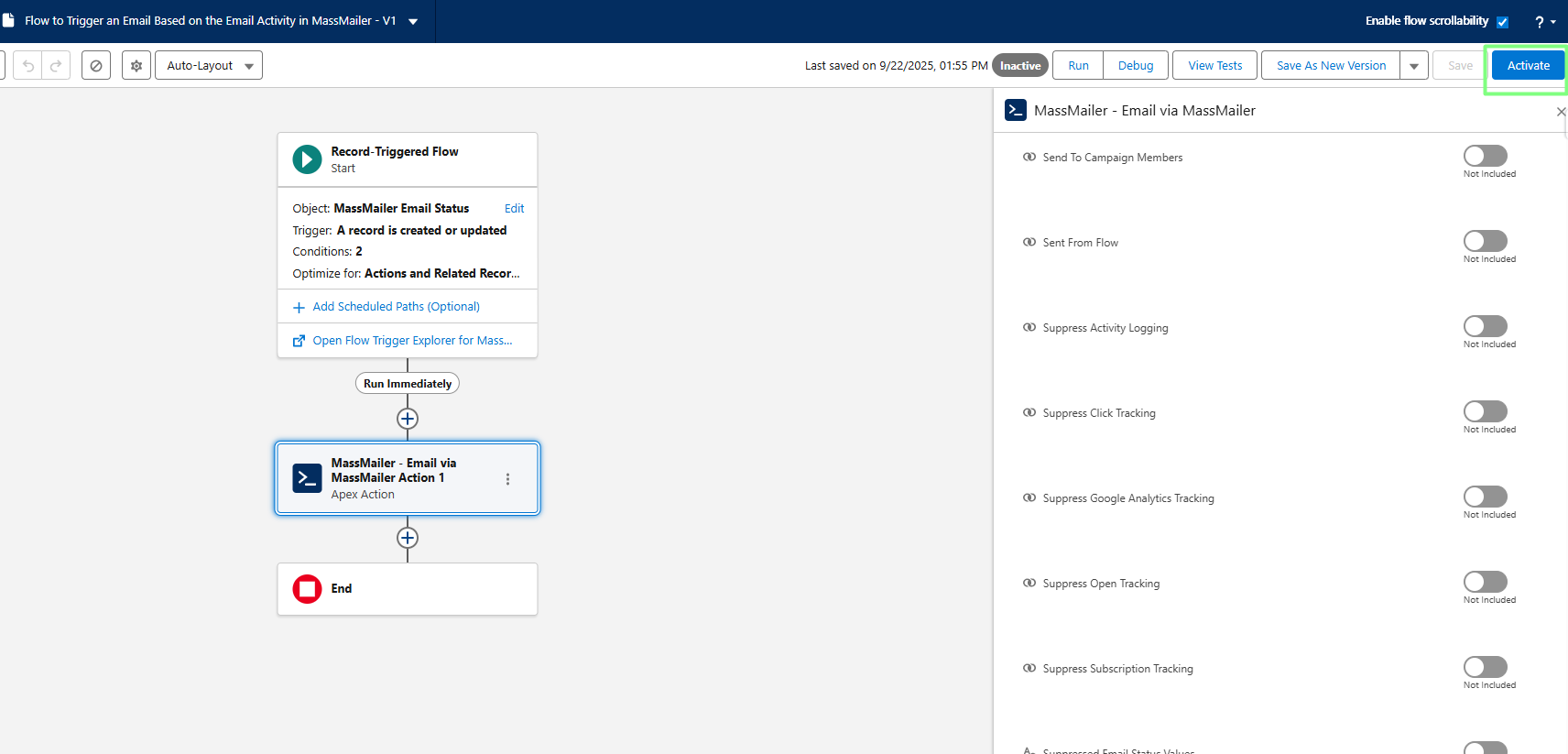This screenshot has height=754, width=1568.
Task: Click the Run button
Action: (x=1078, y=66)
